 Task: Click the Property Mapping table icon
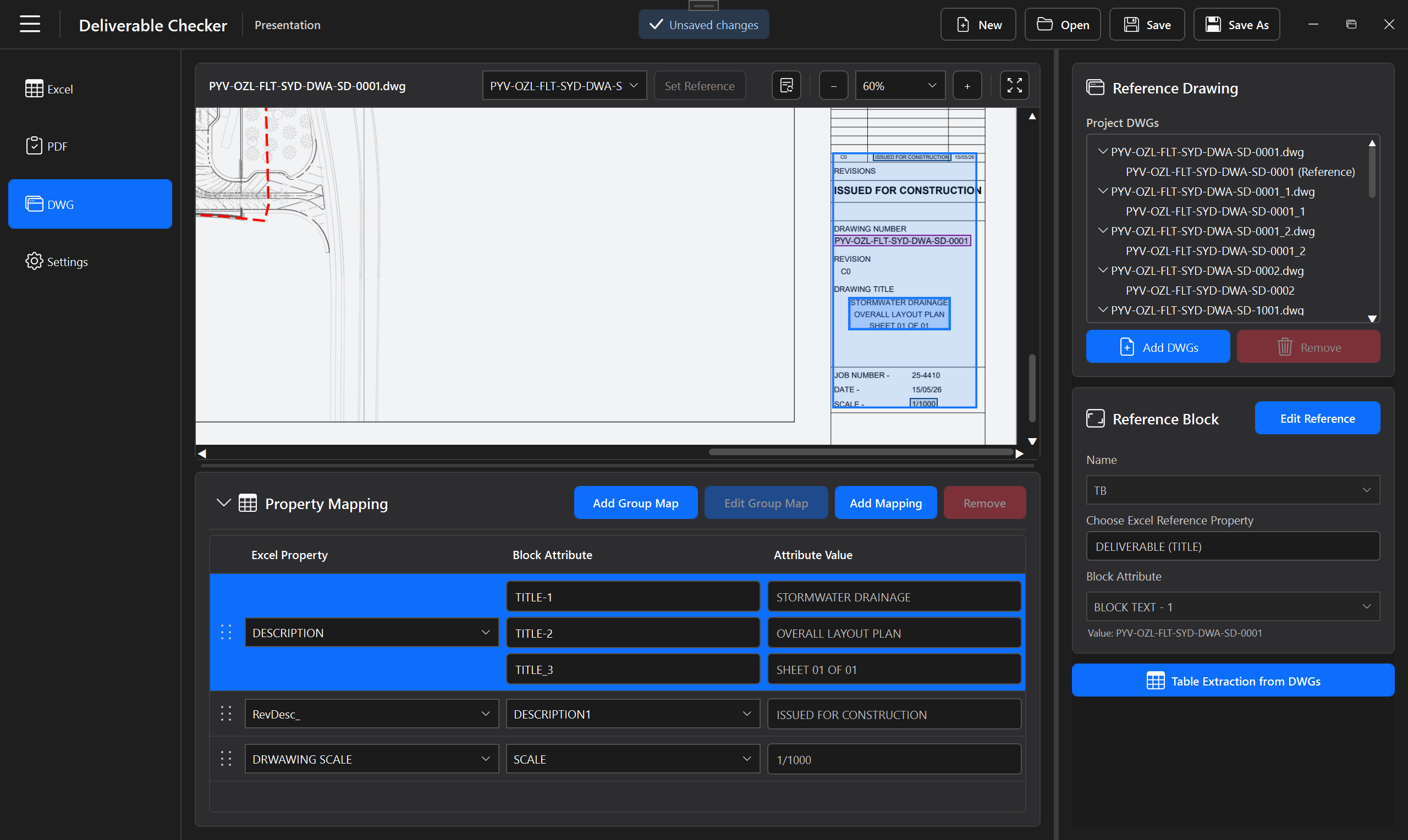(x=248, y=502)
